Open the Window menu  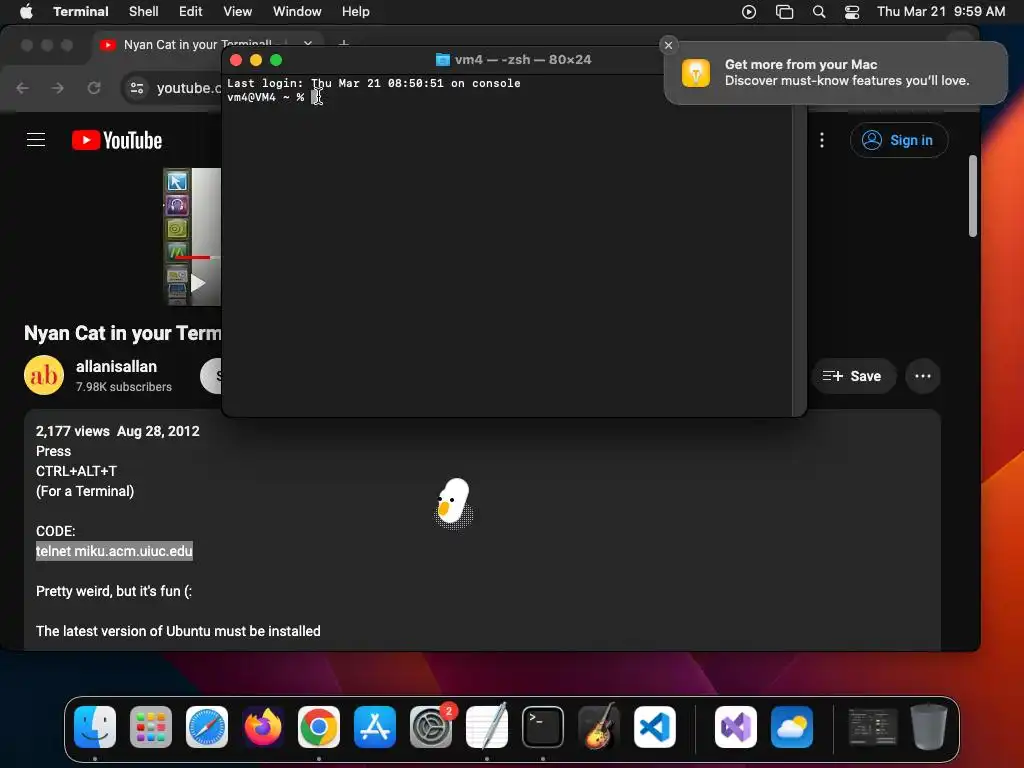tap(297, 11)
